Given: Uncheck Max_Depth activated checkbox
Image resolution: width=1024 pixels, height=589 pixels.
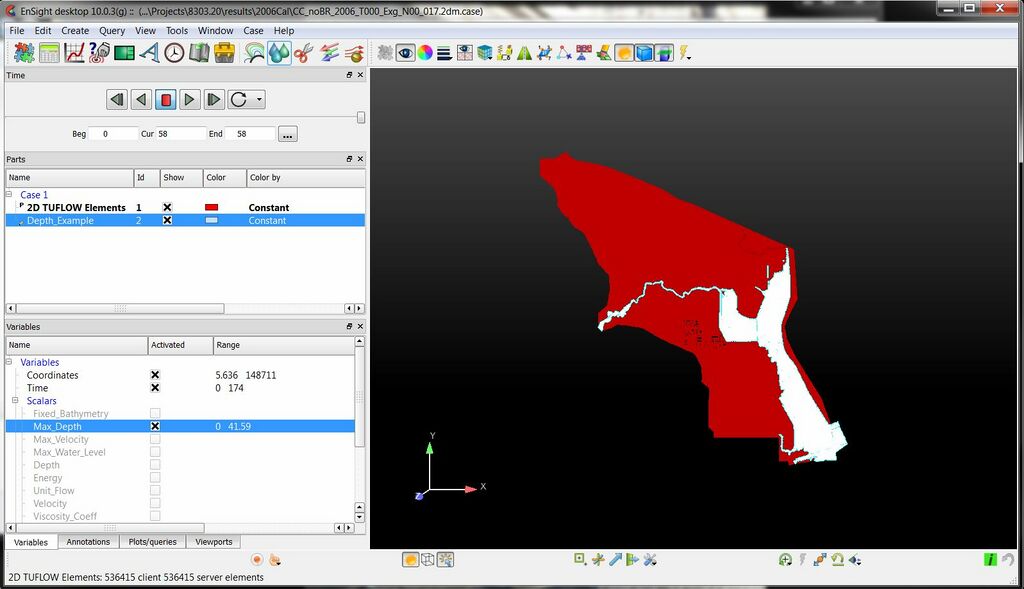Looking at the screenshot, I should pyautogui.click(x=155, y=426).
